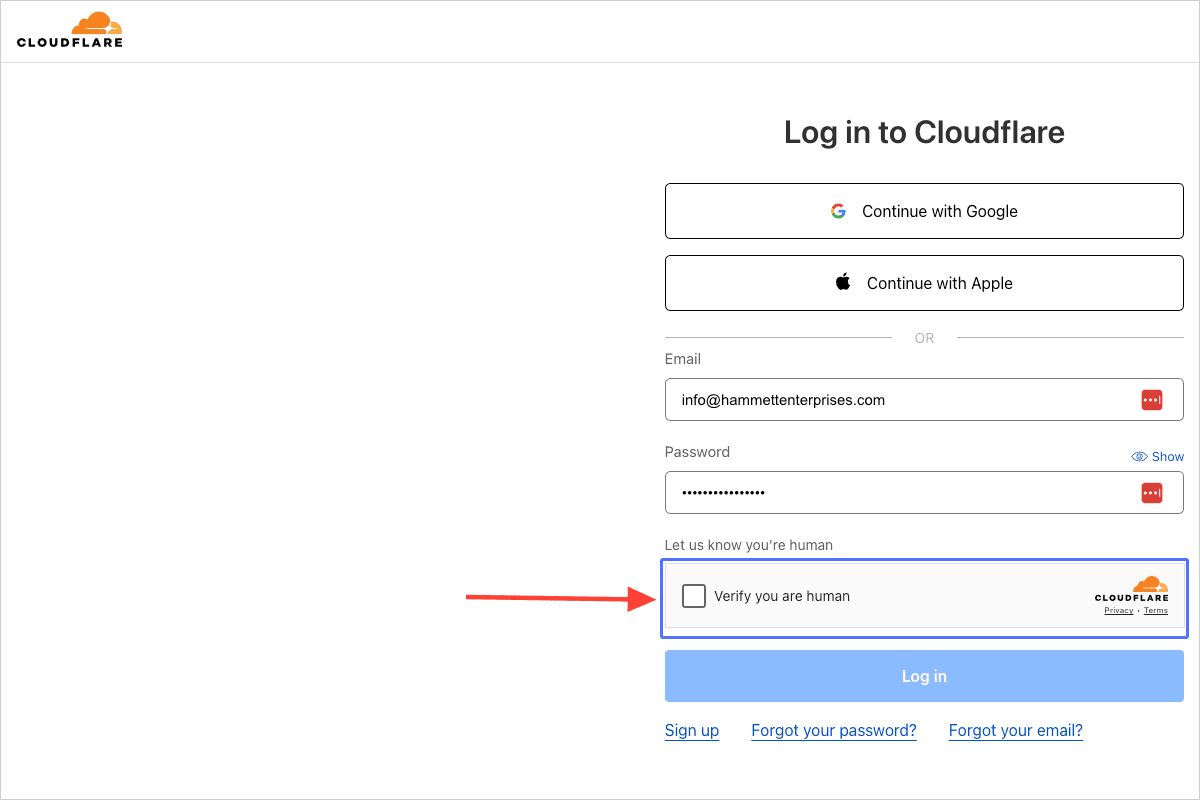Click the Google logo icon
Image resolution: width=1200 pixels, height=800 pixels.
point(838,211)
